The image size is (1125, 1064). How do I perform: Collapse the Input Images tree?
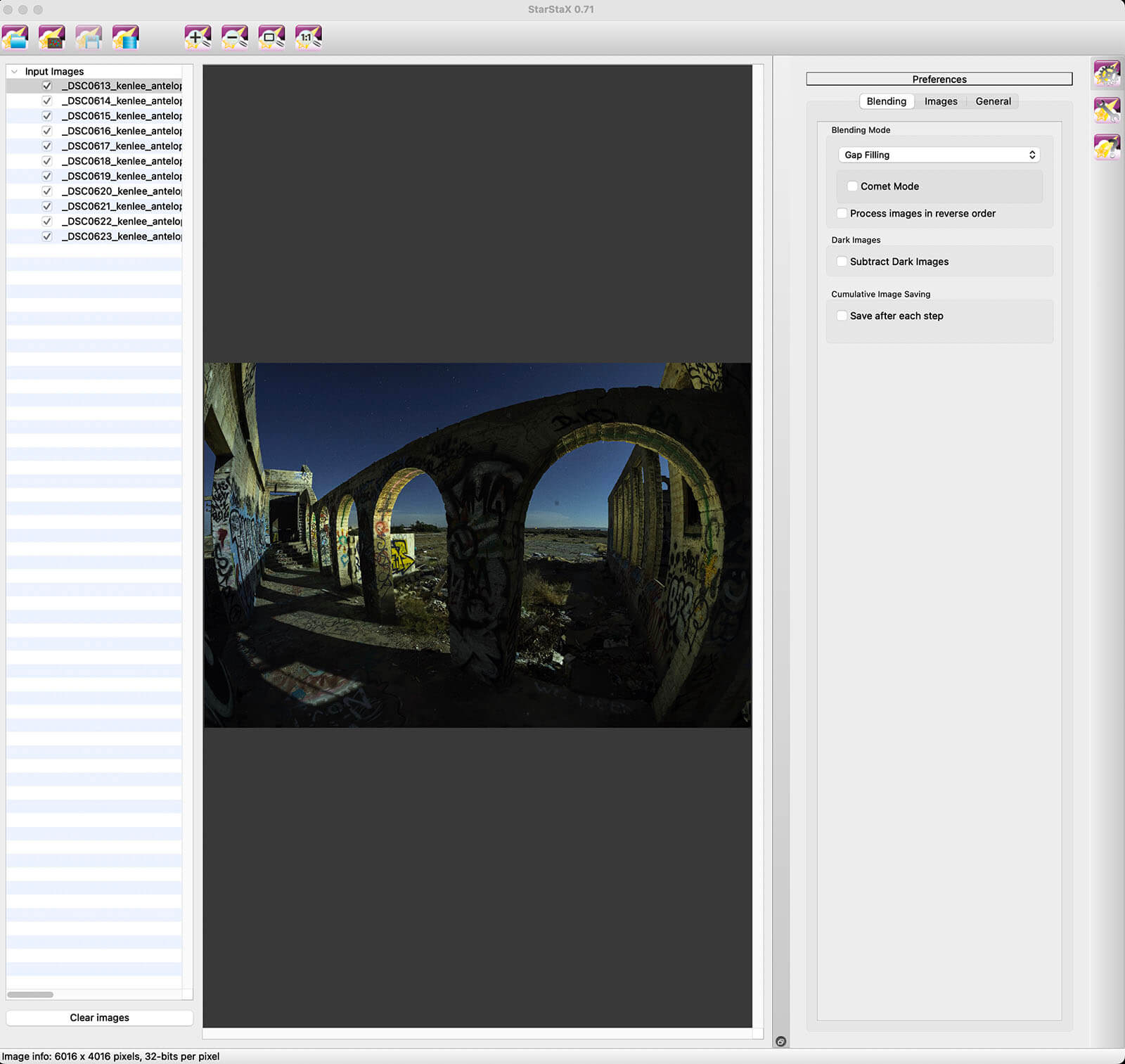tap(14, 72)
